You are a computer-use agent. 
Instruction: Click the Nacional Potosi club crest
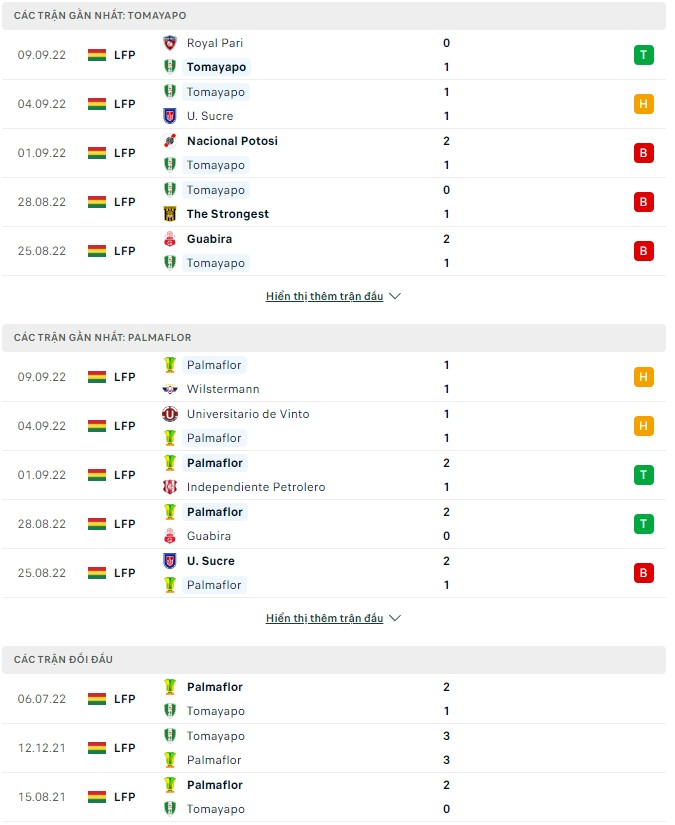tap(169, 141)
